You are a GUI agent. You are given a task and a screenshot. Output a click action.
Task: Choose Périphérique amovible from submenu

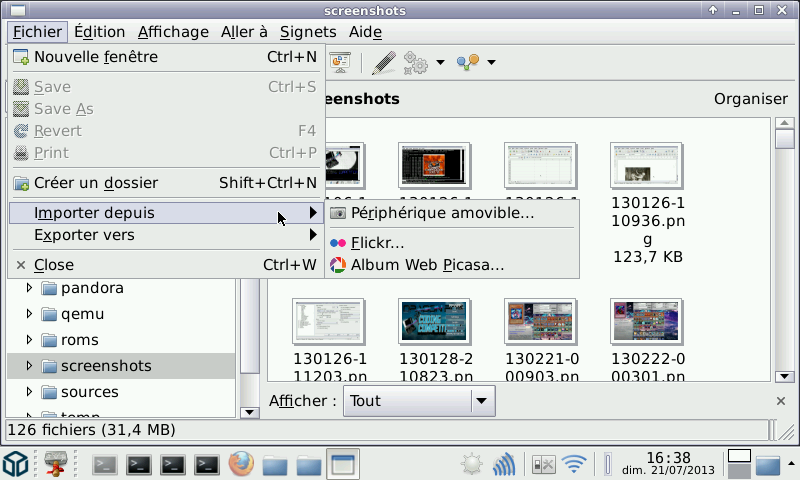442,213
